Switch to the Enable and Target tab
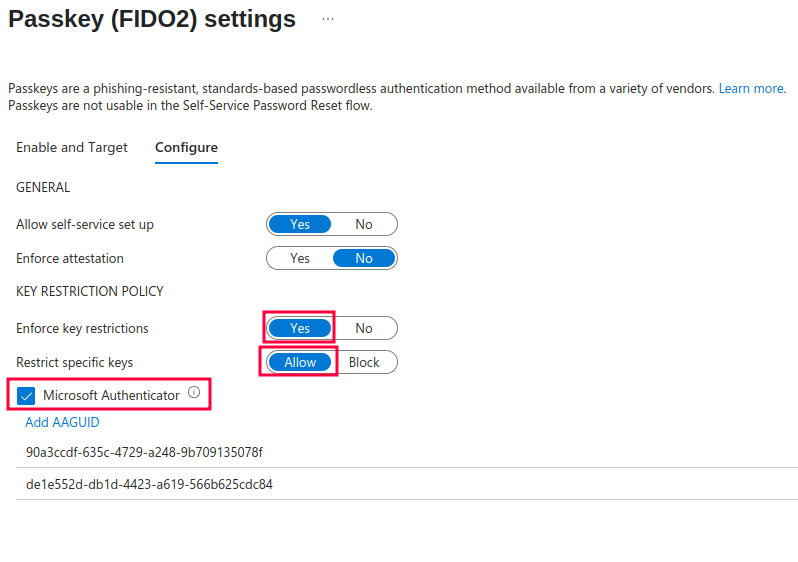 click(72, 148)
